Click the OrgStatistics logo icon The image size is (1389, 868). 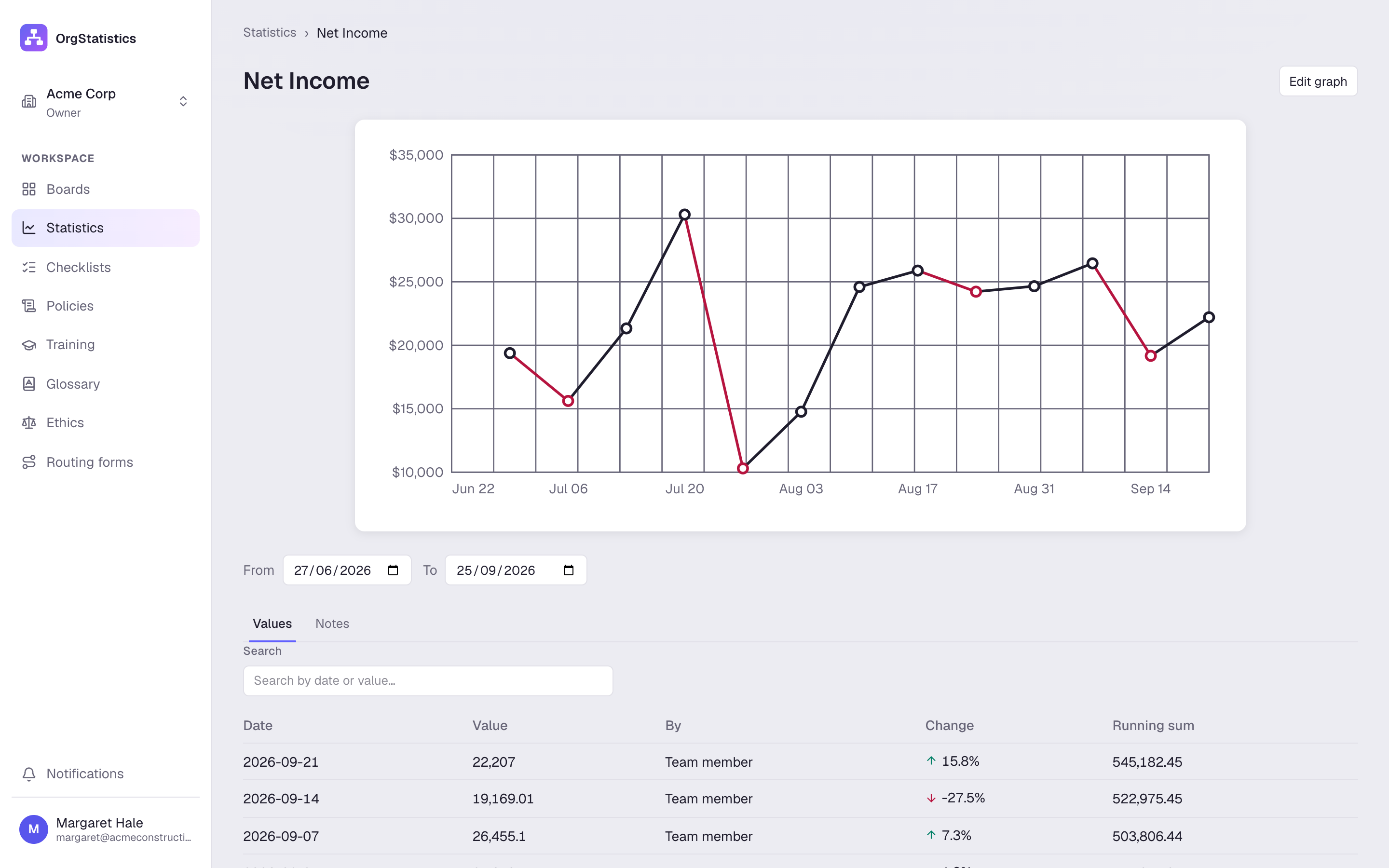(34, 38)
